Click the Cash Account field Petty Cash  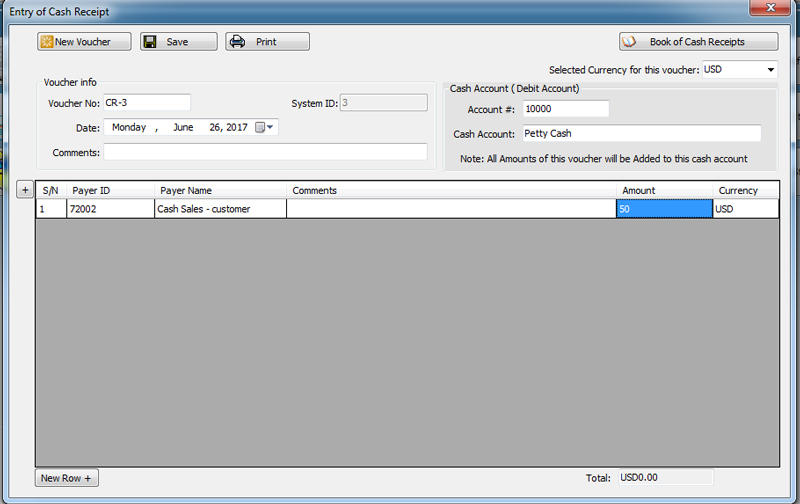(642, 134)
